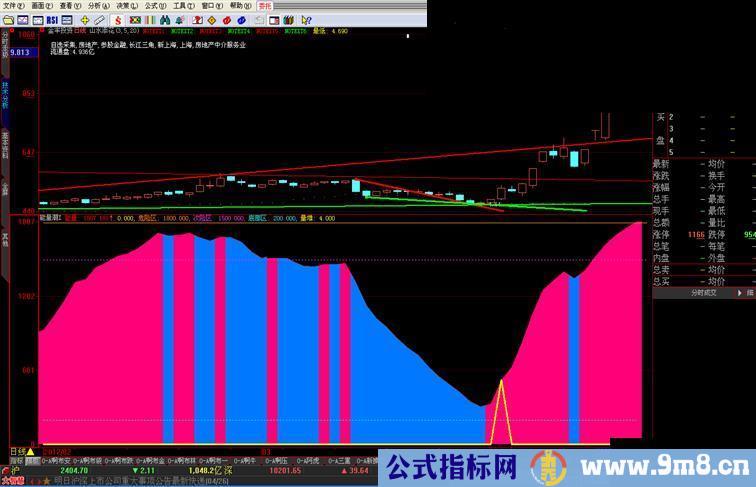Click the 大智慧 logo in status bar
Image resolution: width=756 pixels, height=487 pixels.
pos(12,480)
